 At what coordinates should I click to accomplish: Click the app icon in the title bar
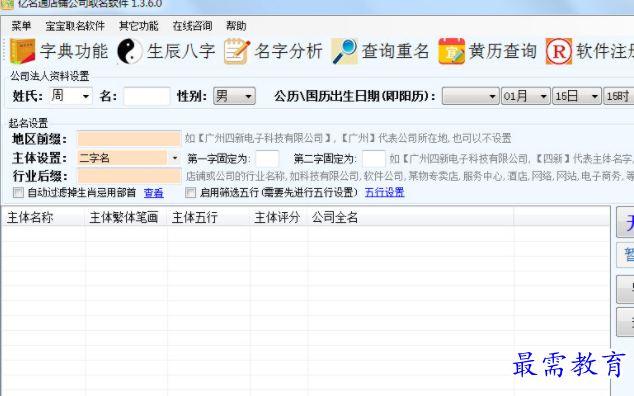point(7,4)
